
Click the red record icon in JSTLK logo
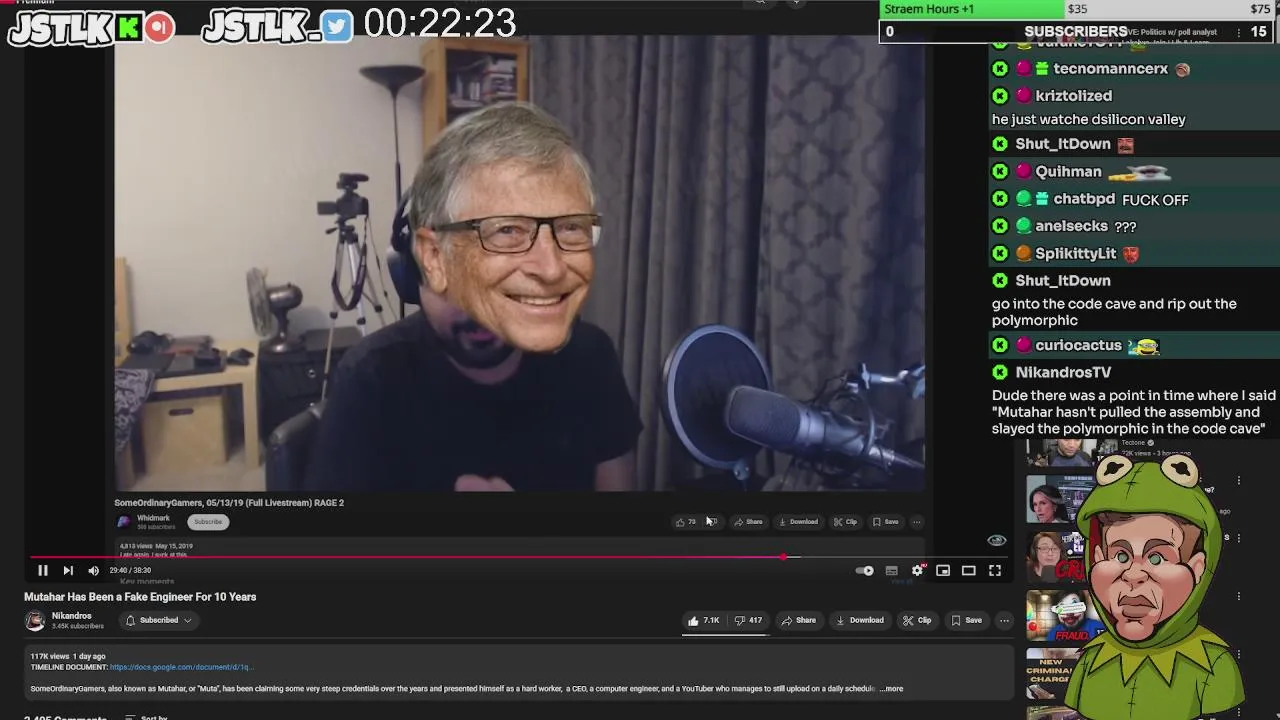pos(159,27)
